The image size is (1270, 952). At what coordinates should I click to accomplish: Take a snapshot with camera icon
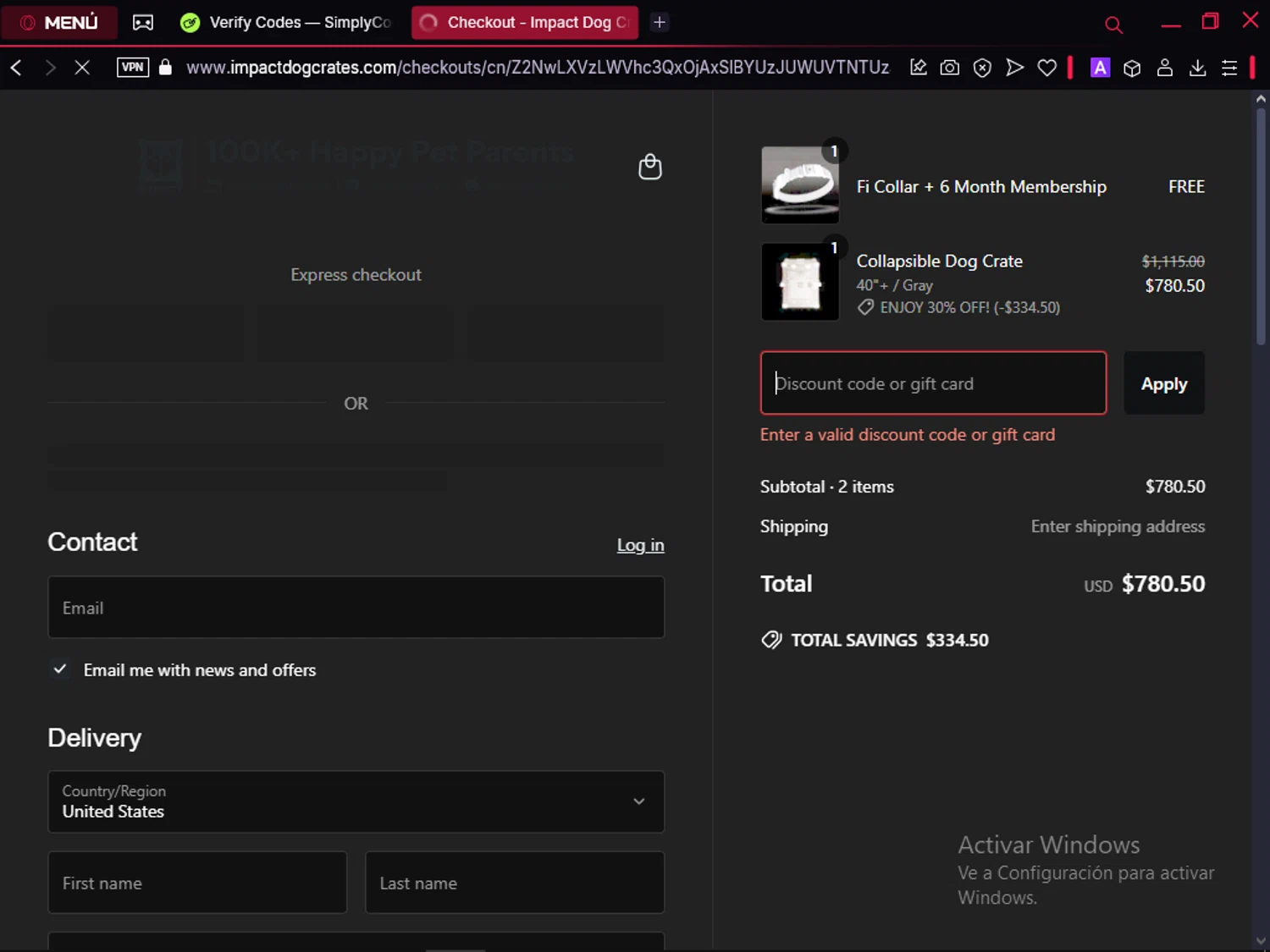pos(950,68)
